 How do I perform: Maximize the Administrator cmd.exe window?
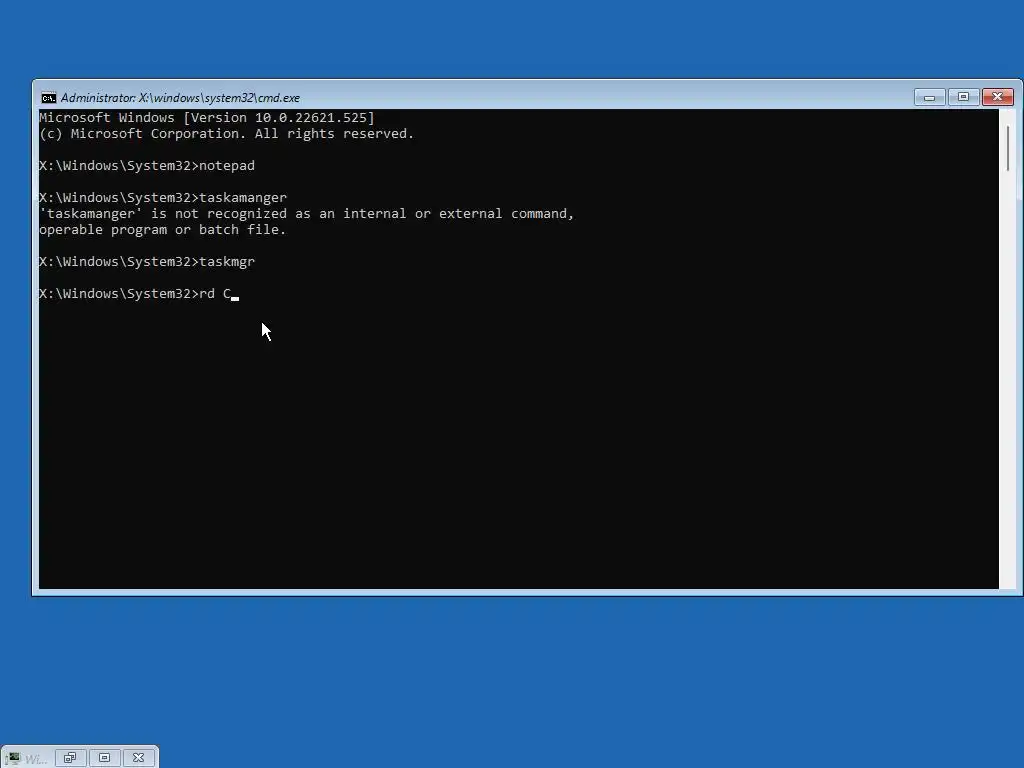tap(963, 97)
